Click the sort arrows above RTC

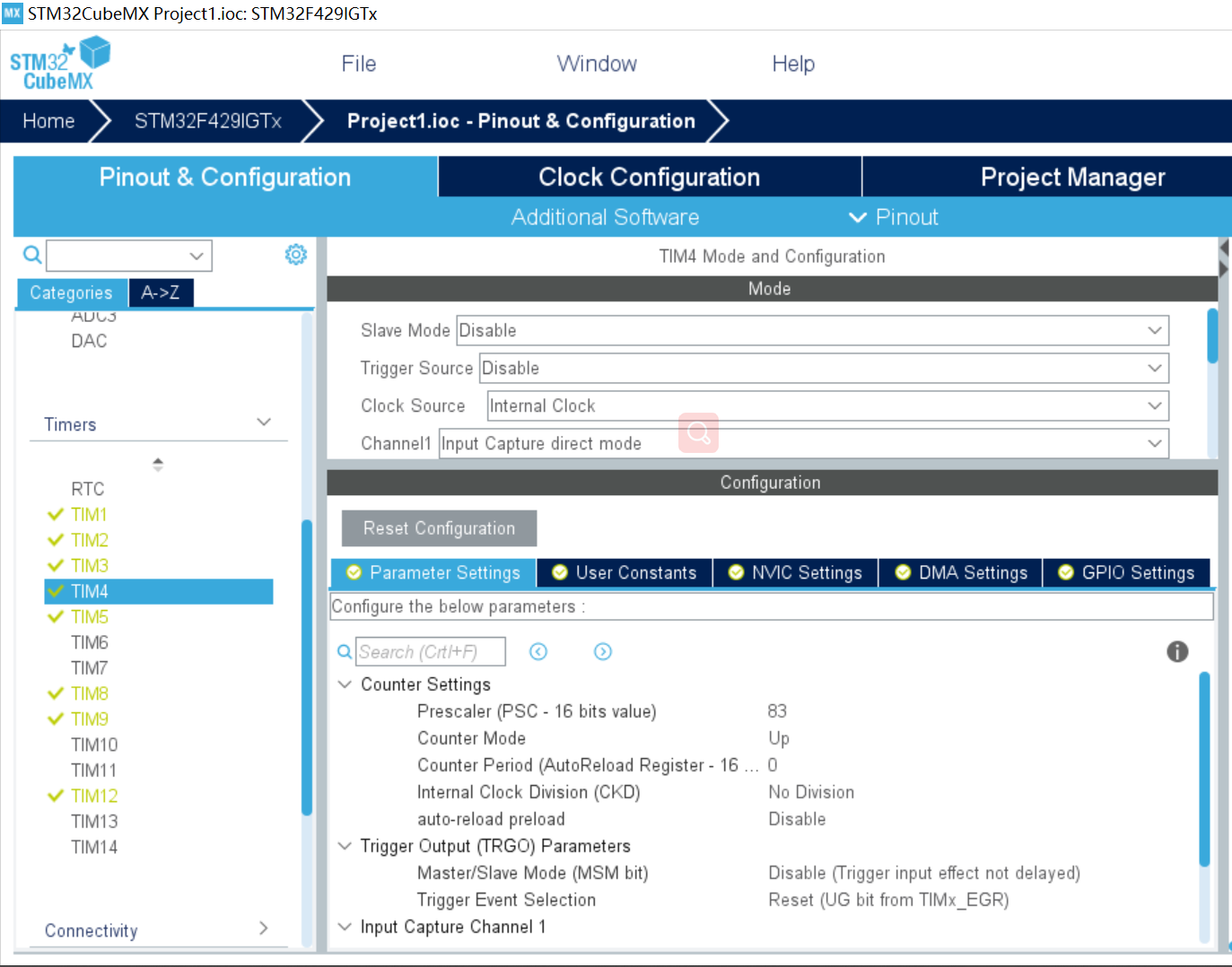click(x=158, y=464)
